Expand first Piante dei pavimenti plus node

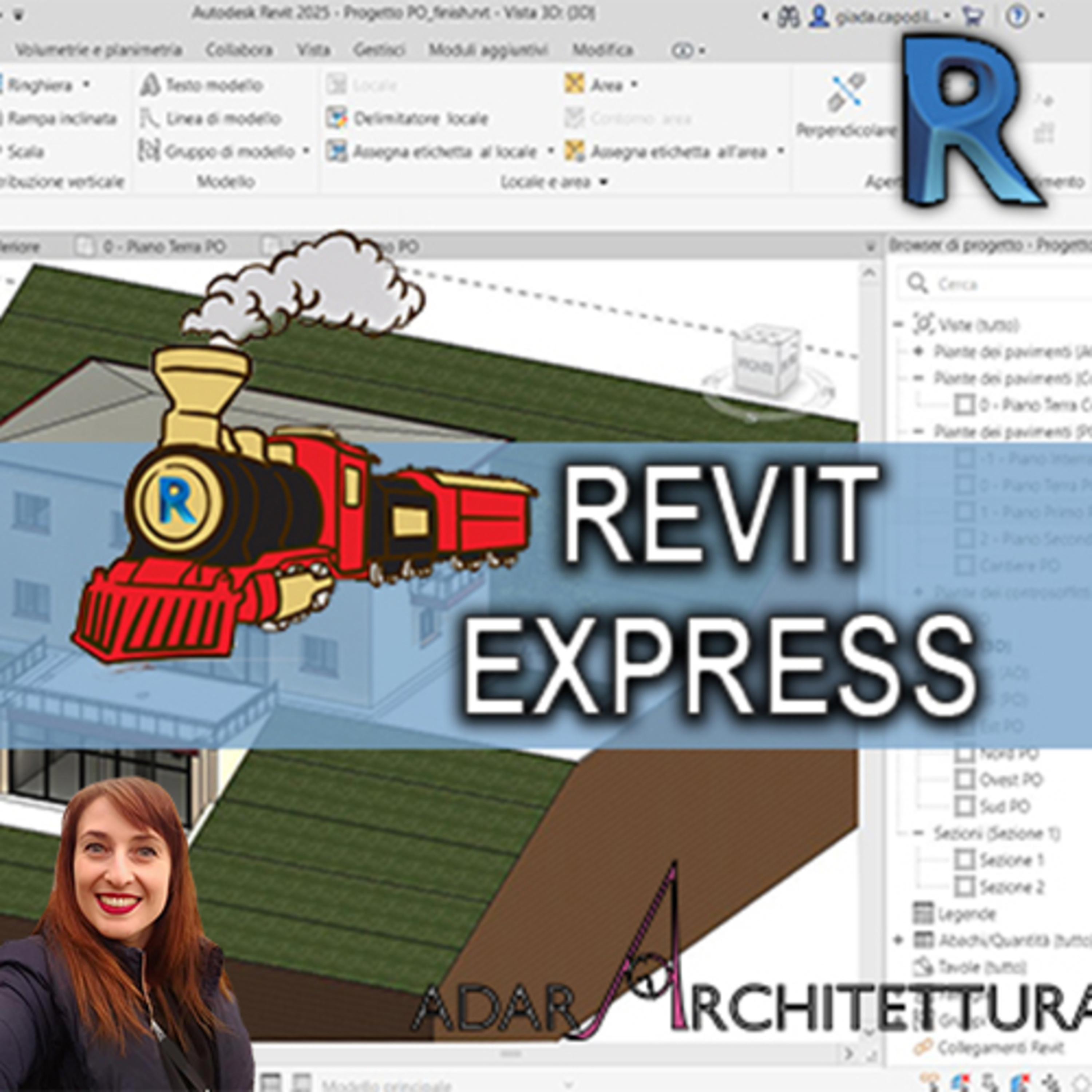(x=918, y=351)
